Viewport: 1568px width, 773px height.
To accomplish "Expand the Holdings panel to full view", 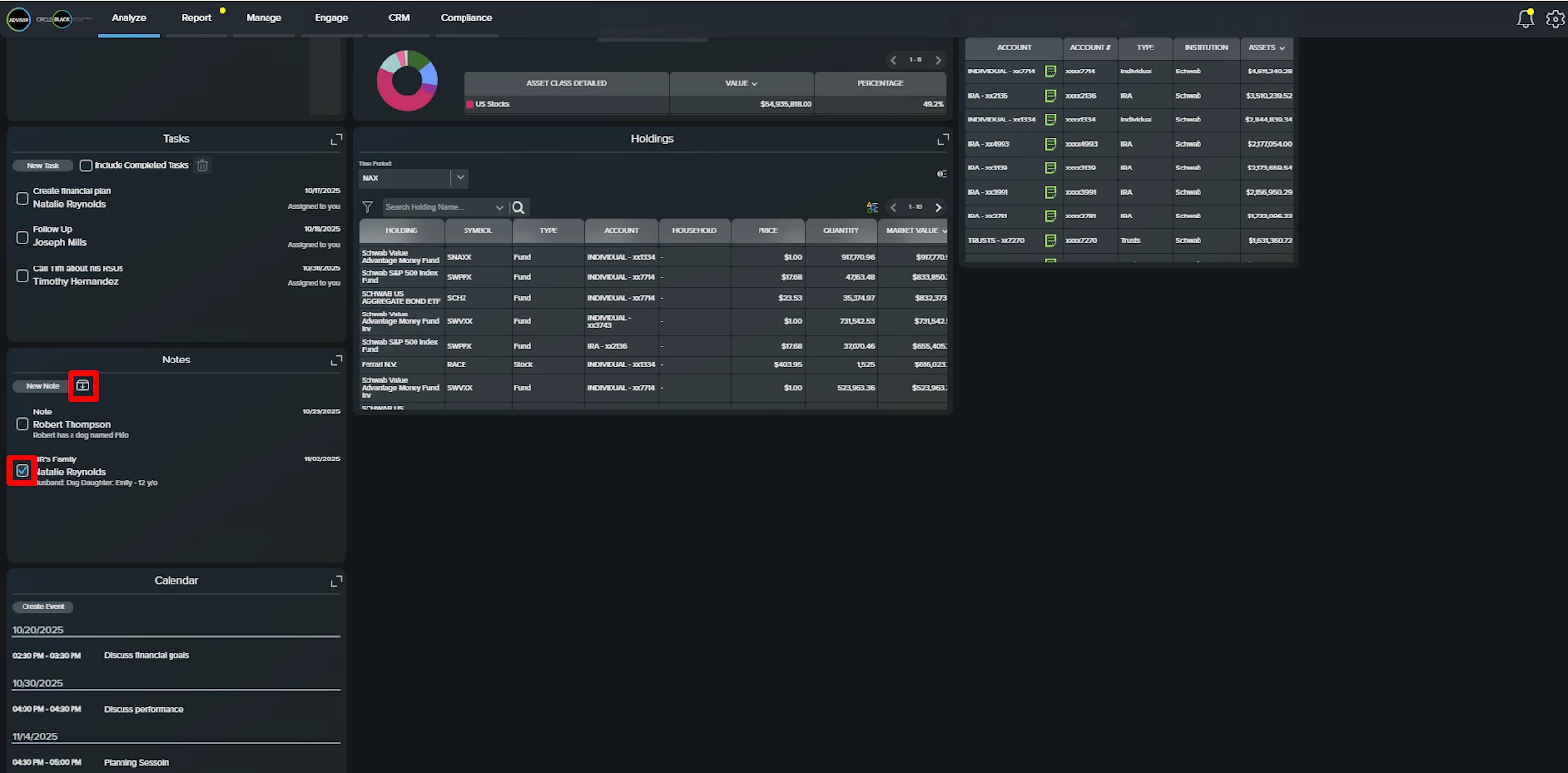I will [x=943, y=140].
